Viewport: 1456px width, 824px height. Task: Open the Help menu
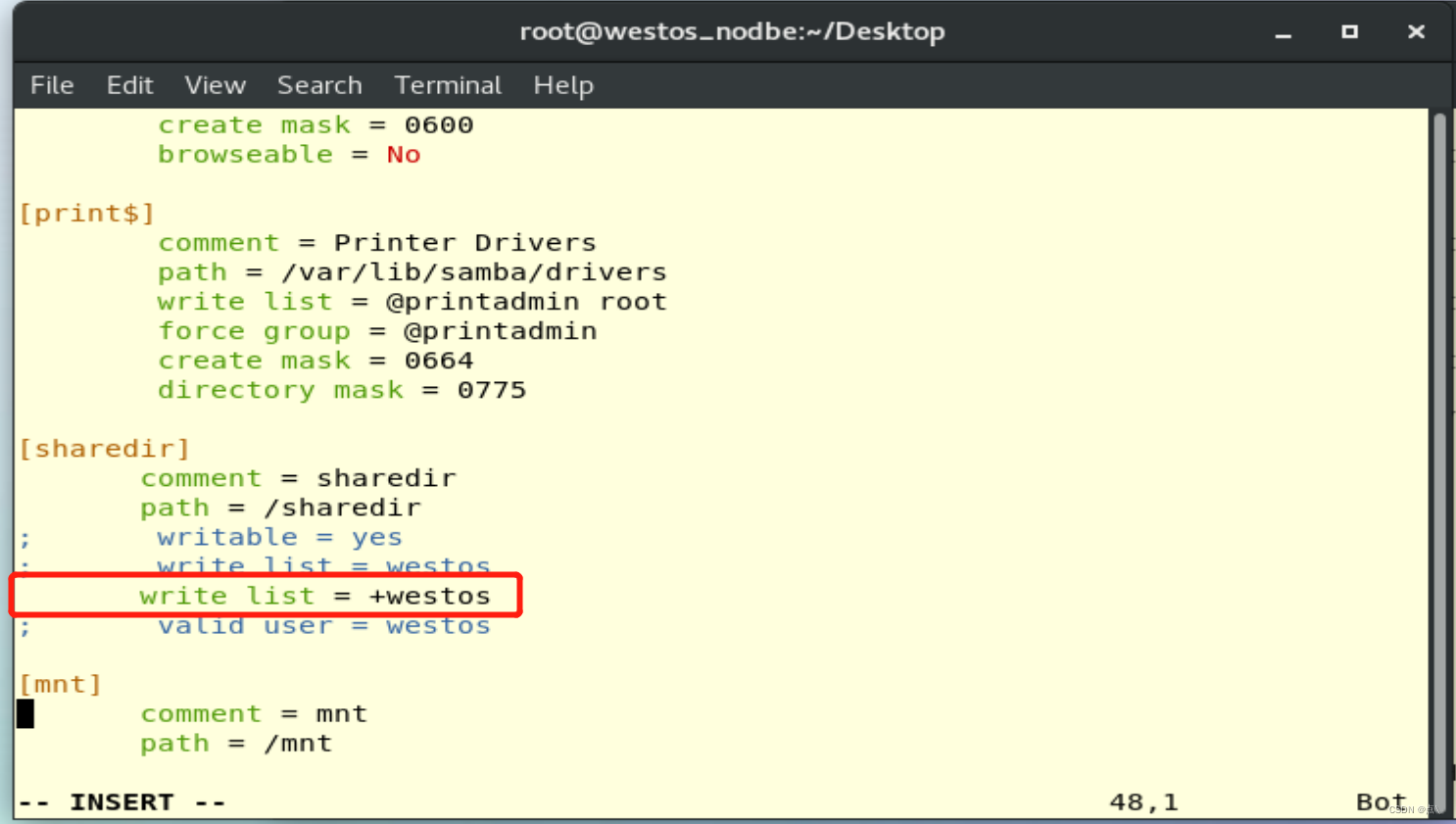(563, 85)
